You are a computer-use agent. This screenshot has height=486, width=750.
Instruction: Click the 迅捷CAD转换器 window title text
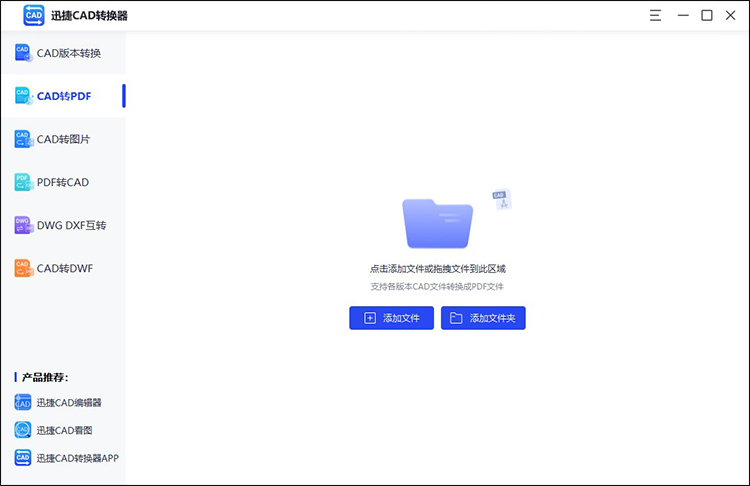tap(89, 16)
